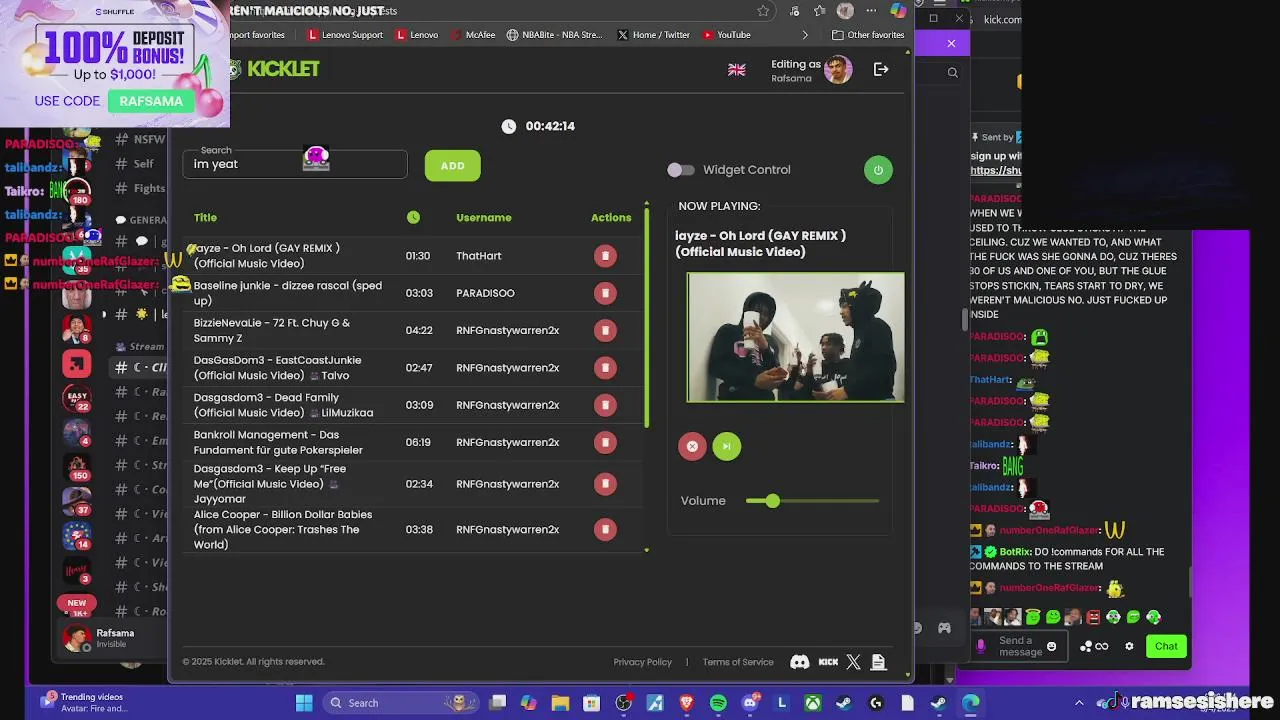The image size is (1280, 720).
Task: Open NBABite bookmark
Action: [555, 35]
